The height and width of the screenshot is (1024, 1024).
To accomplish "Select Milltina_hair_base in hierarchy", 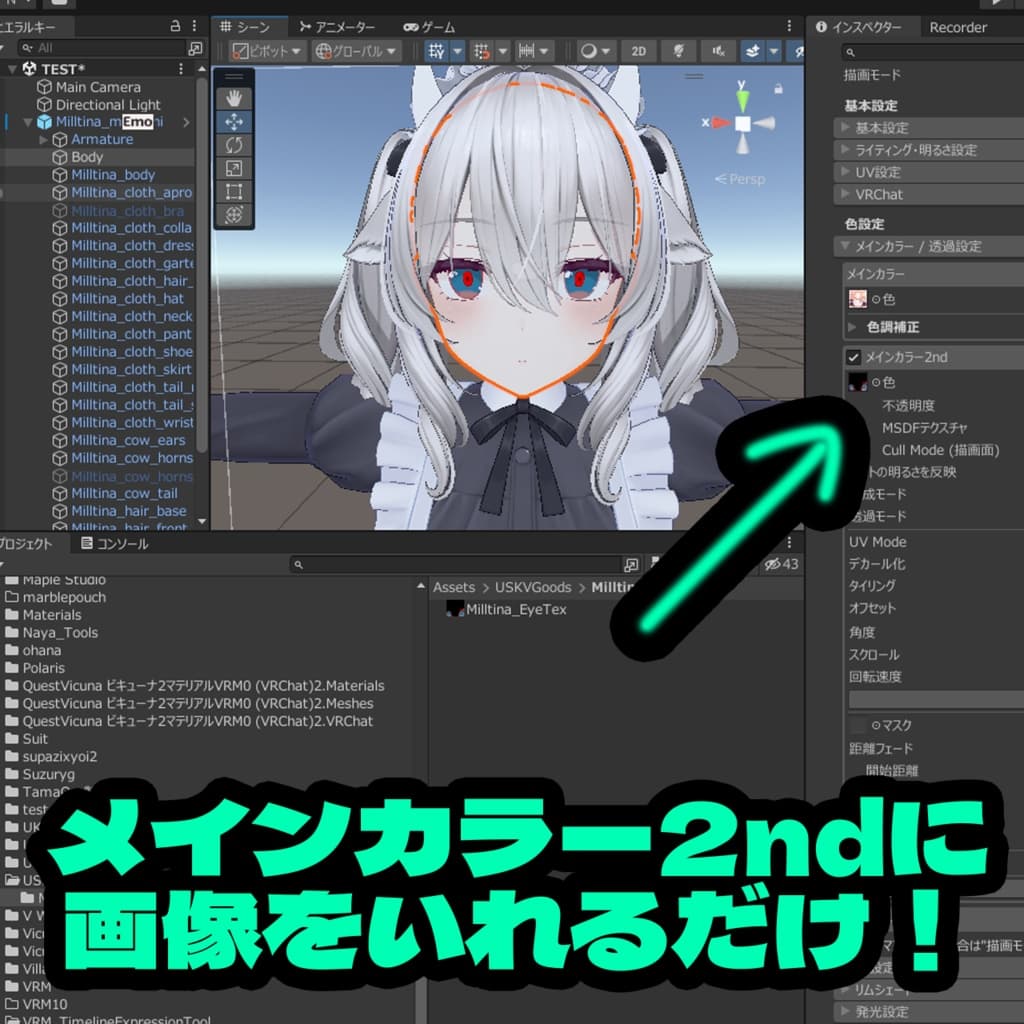I will point(129,511).
